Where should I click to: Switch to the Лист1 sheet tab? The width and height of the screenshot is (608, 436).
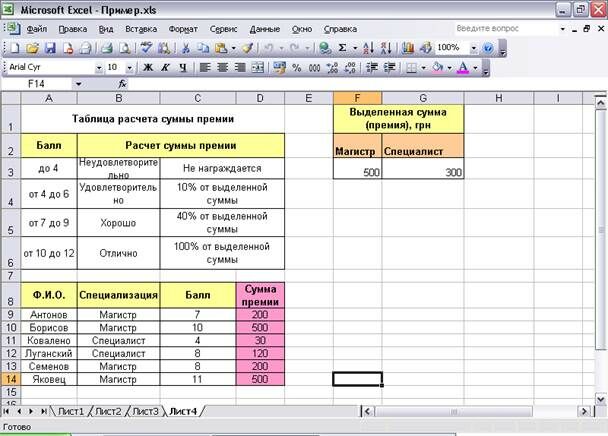click(x=71, y=411)
